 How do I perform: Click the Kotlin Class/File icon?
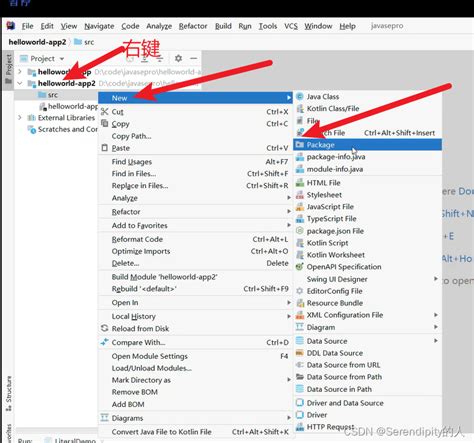(300, 109)
